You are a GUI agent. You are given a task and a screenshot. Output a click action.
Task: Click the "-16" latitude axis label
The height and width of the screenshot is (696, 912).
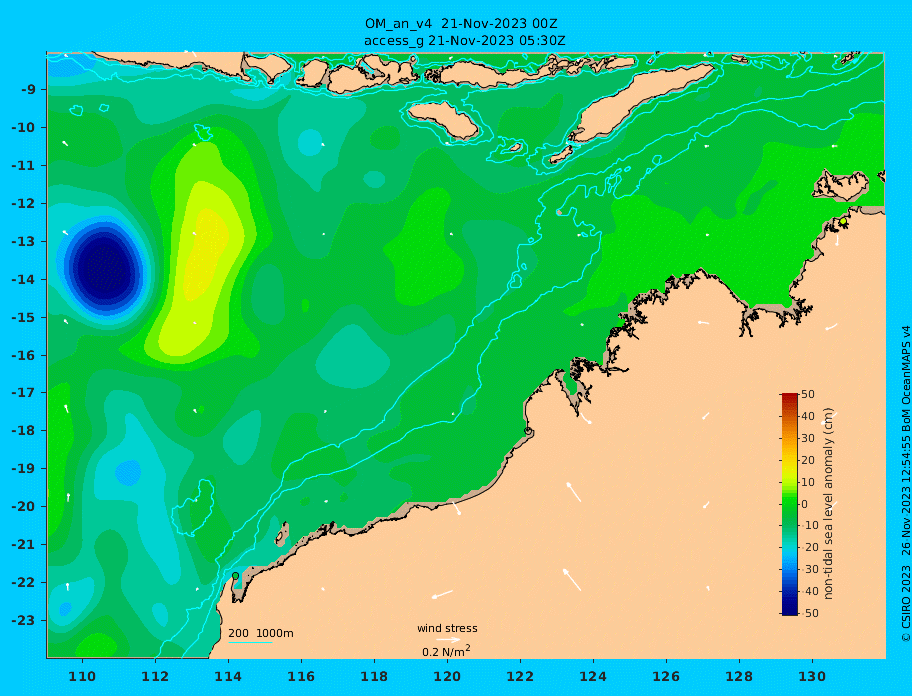pyautogui.click(x=24, y=355)
